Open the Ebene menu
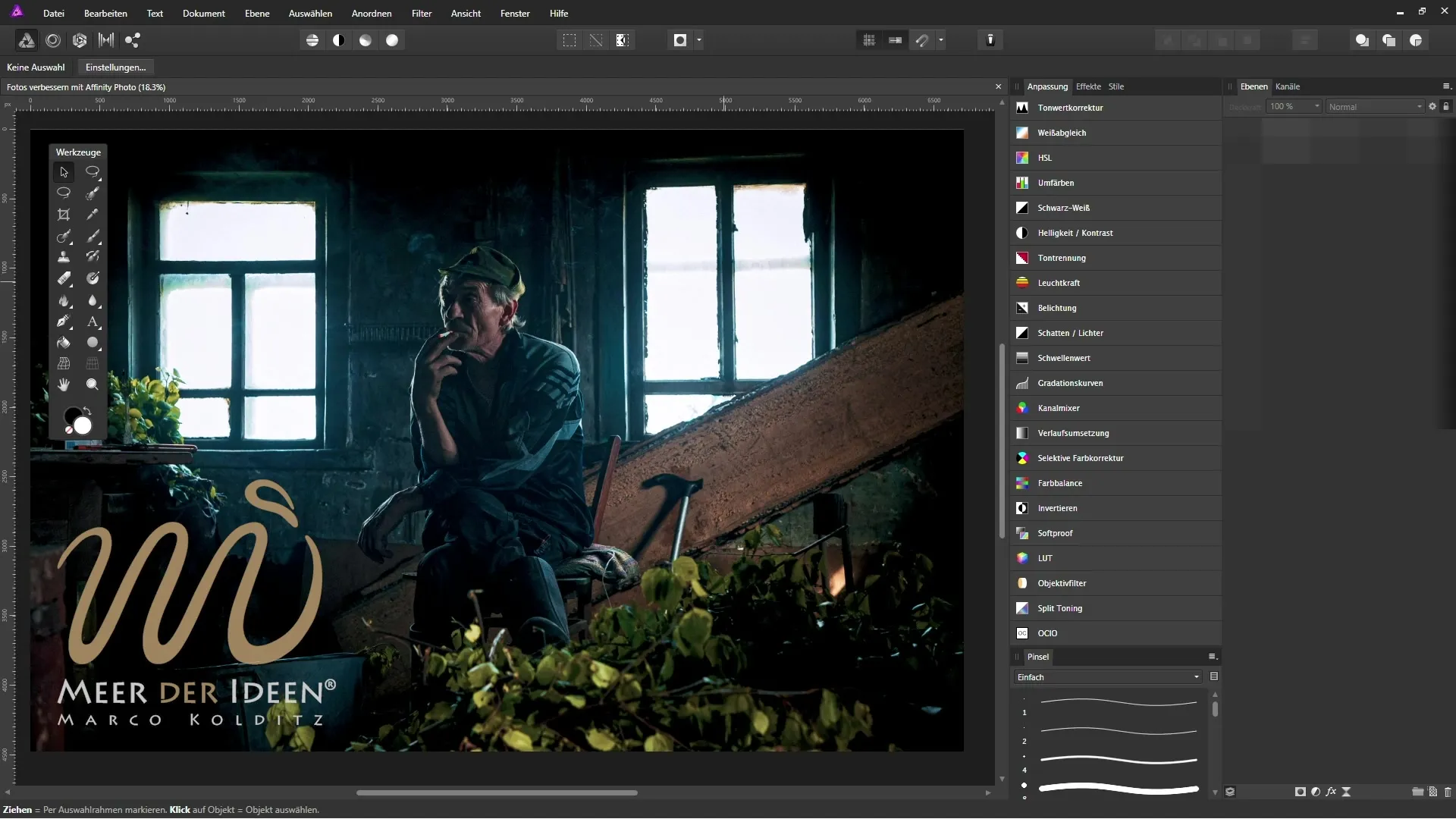 tap(257, 14)
